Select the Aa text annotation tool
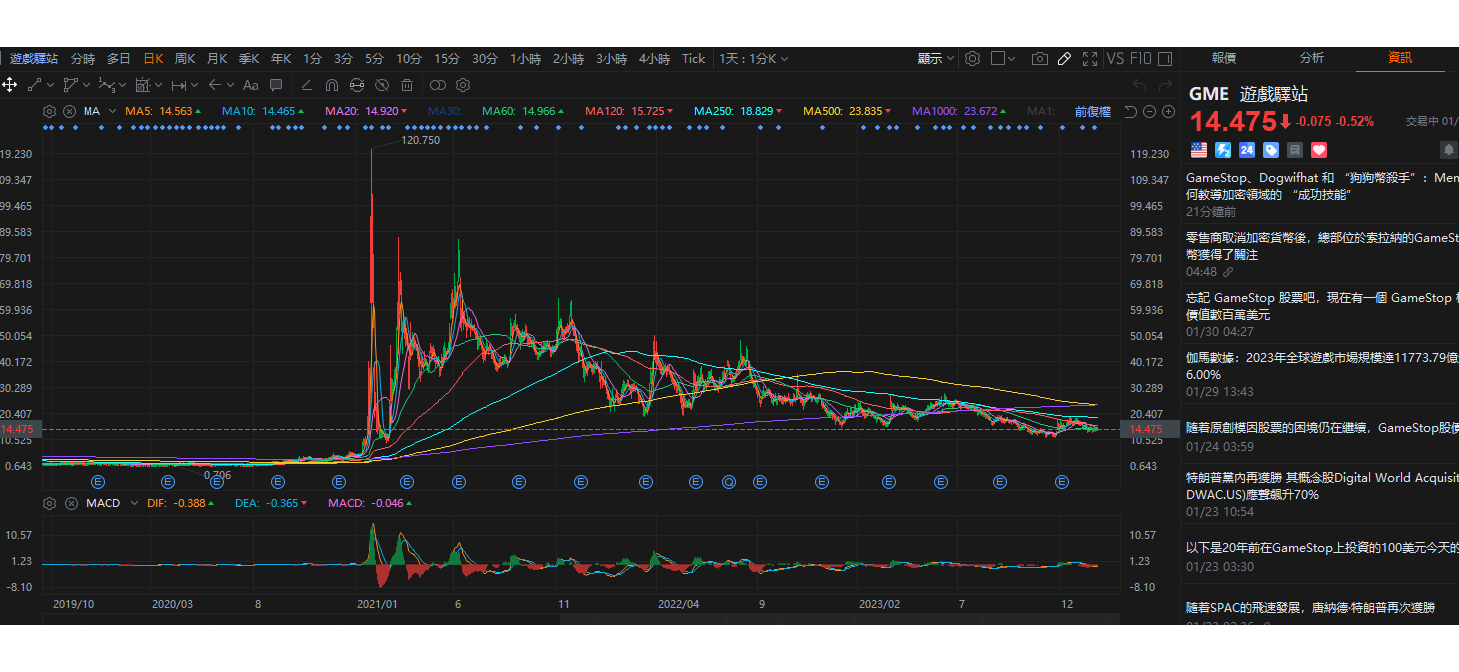Viewport: 1459px width, 672px height. tap(250, 85)
